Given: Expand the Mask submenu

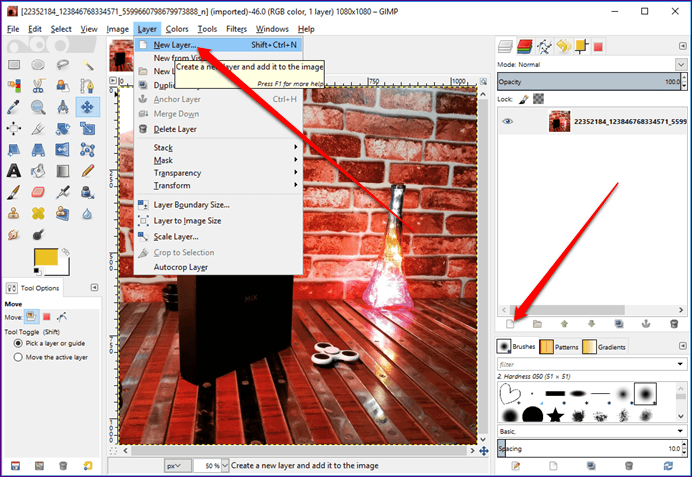Looking at the screenshot, I should coord(218,160).
